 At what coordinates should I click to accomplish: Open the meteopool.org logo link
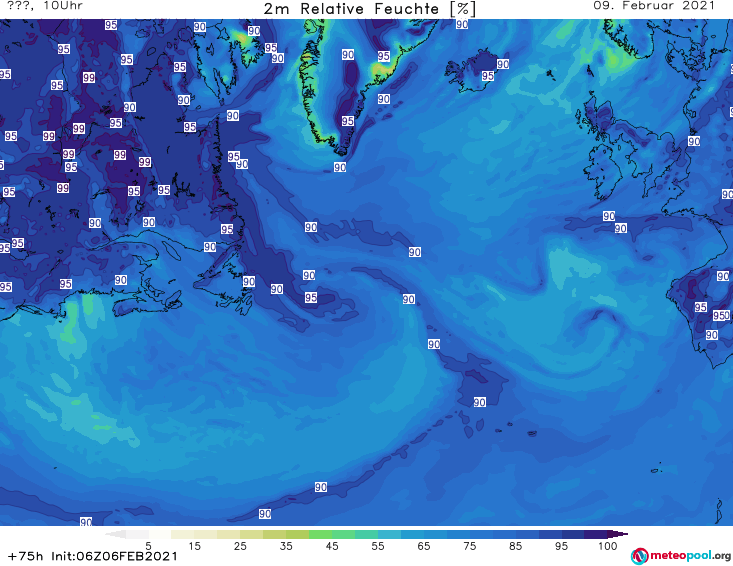(681, 556)
